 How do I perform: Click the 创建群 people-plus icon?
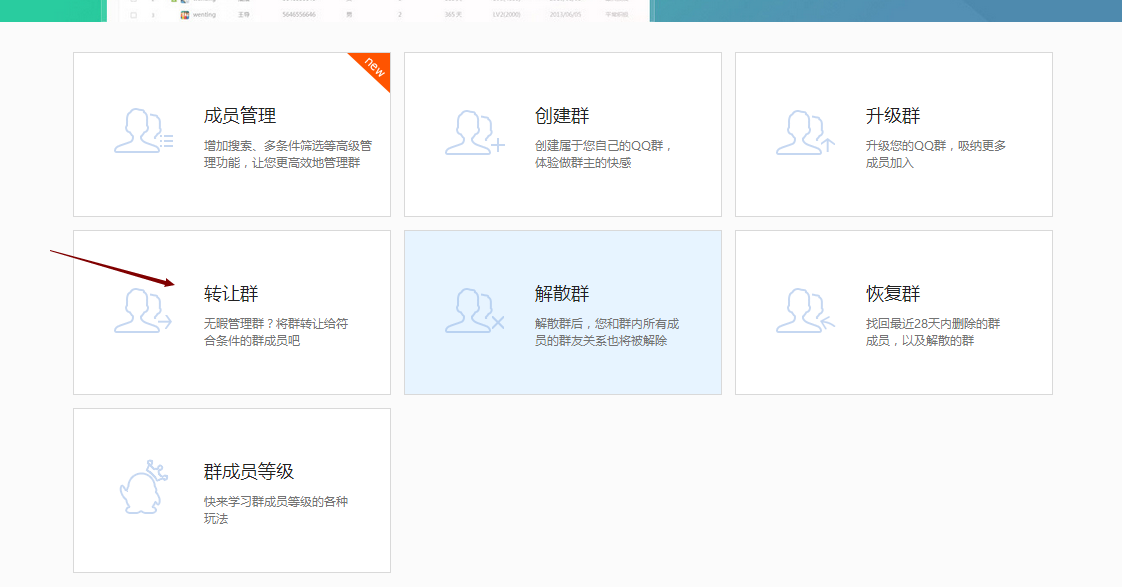tap(475, 132)
